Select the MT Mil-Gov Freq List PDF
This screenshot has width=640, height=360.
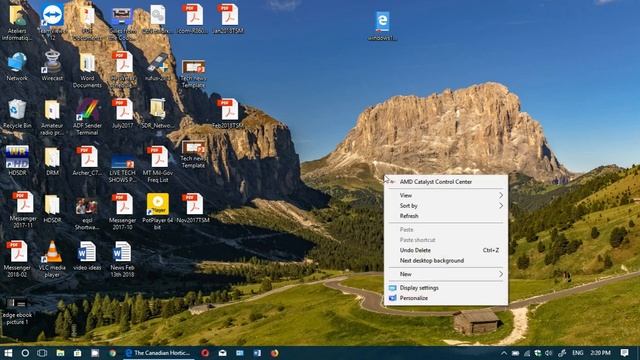[158, 164]
